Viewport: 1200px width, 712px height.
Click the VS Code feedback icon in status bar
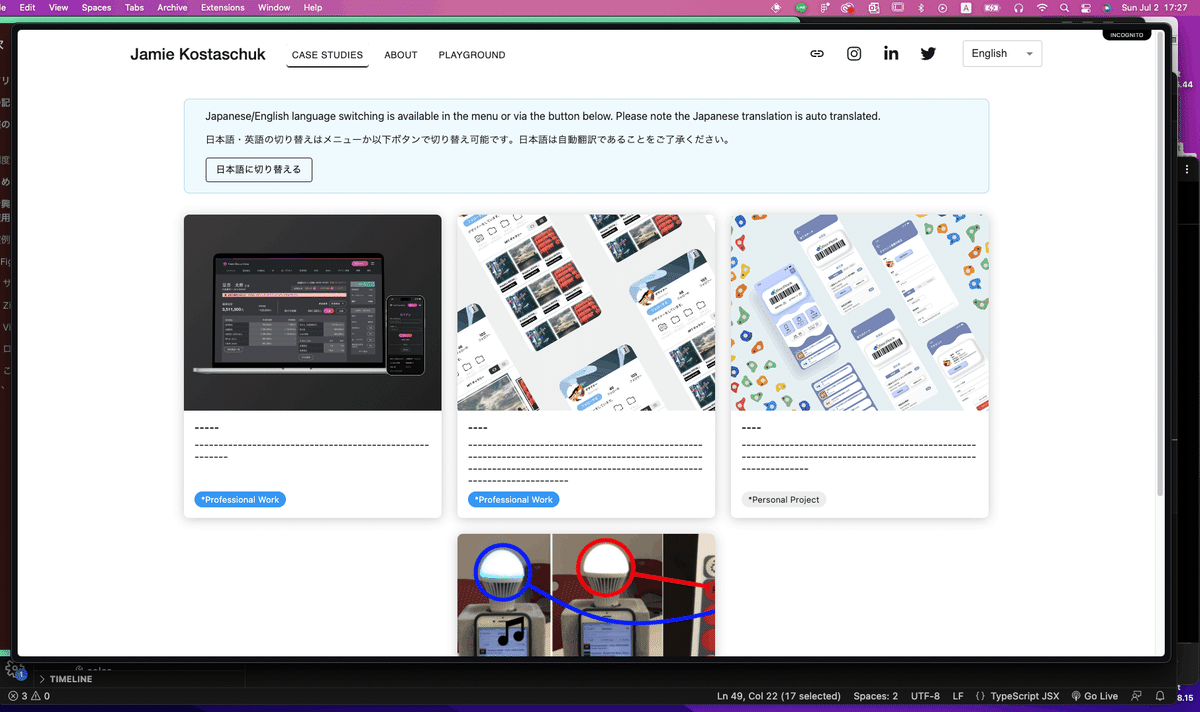(x=1137, y=696)
